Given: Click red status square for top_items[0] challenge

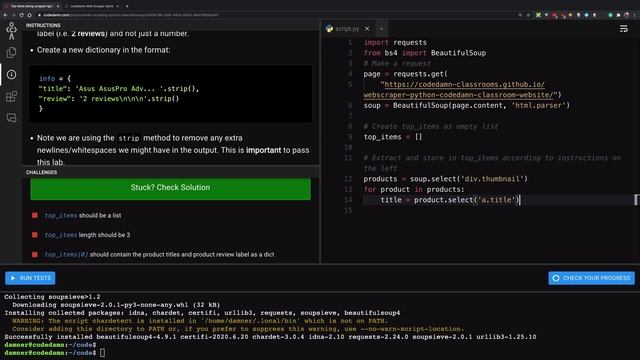Looking at the screenshot, I should (35, 254).
